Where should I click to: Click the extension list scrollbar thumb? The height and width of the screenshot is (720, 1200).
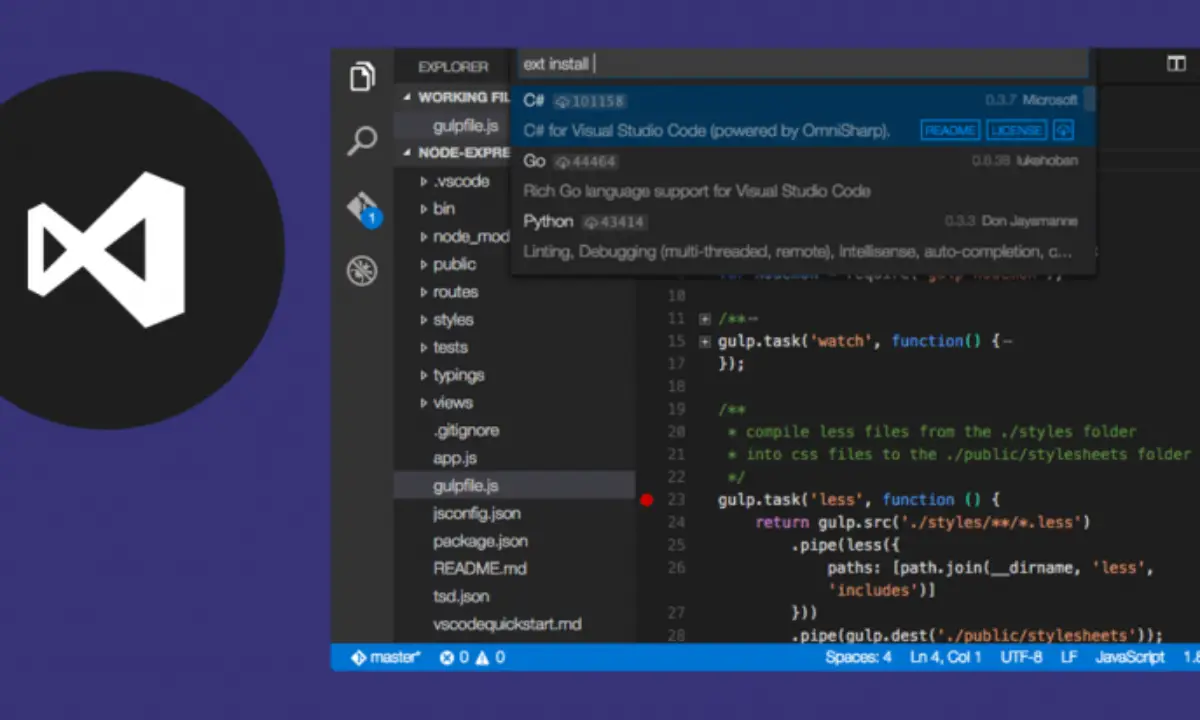[x=1090, y=98]
